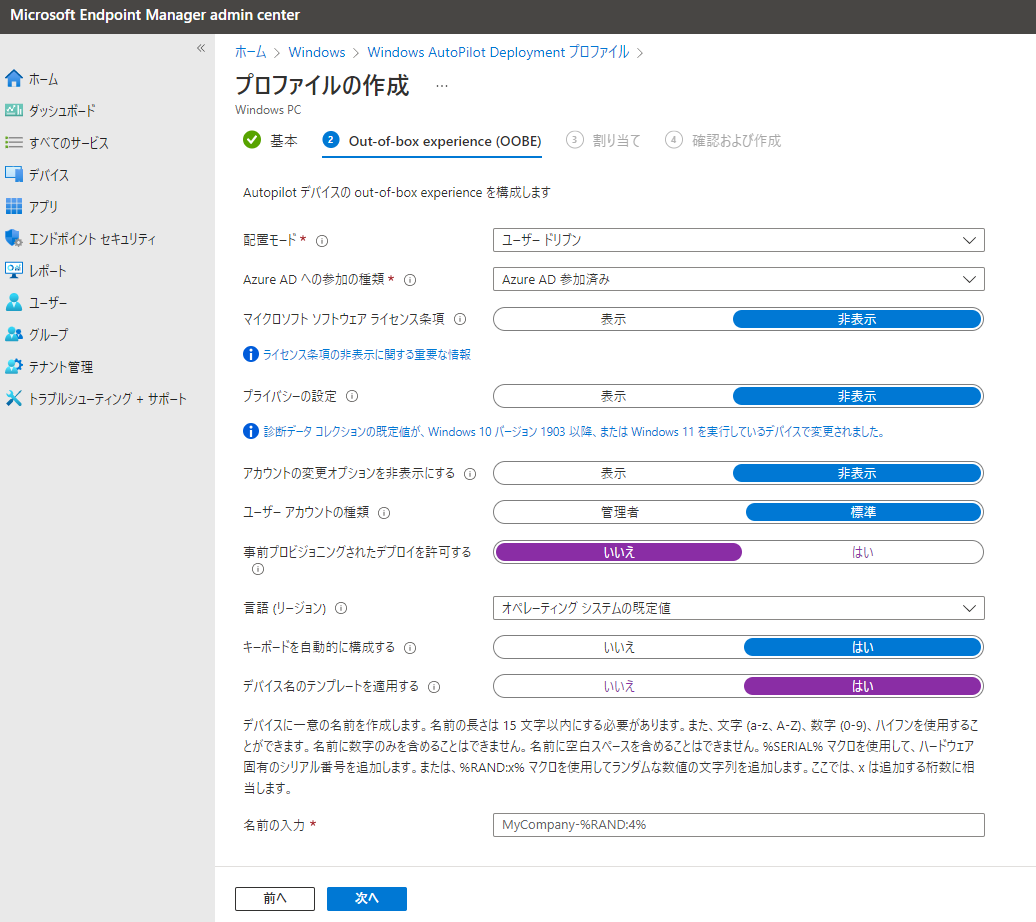Choose いいえ for keyboard auto configuration

[619, 647]
